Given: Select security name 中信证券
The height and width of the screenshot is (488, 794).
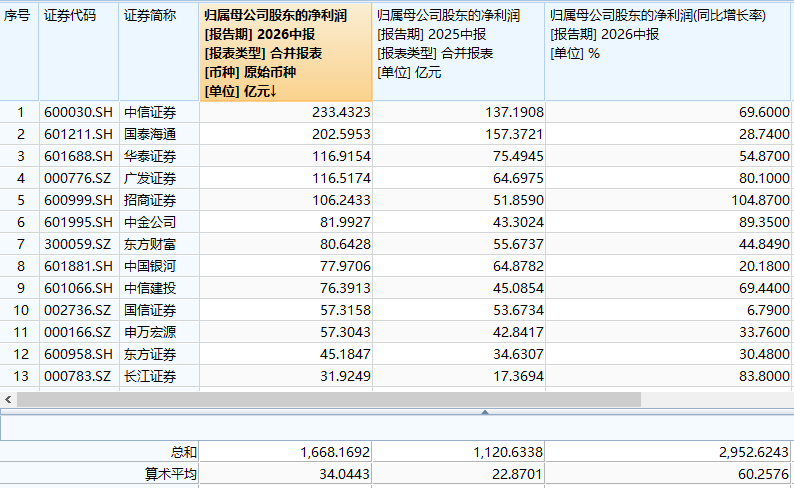Looking at the screenshot, I should 150,112.
